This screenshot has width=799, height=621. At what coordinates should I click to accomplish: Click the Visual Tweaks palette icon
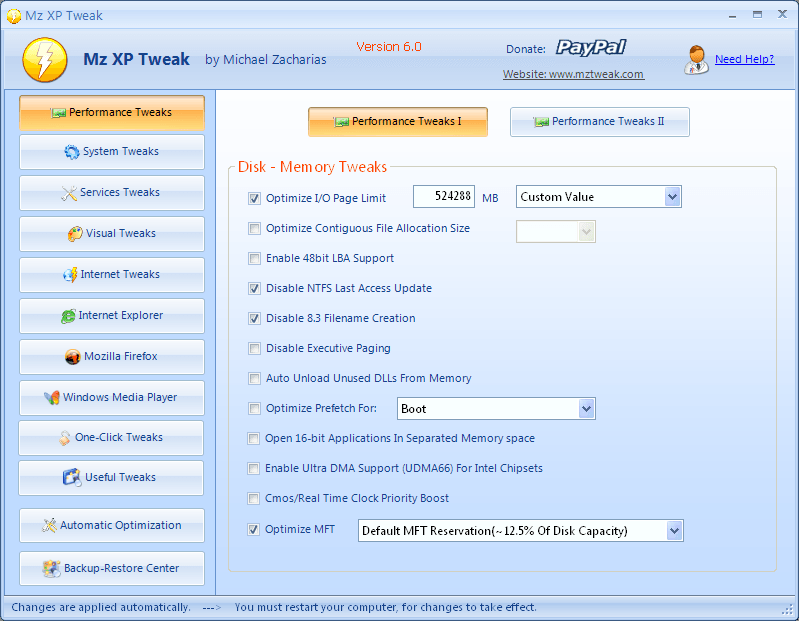(75, 234)
